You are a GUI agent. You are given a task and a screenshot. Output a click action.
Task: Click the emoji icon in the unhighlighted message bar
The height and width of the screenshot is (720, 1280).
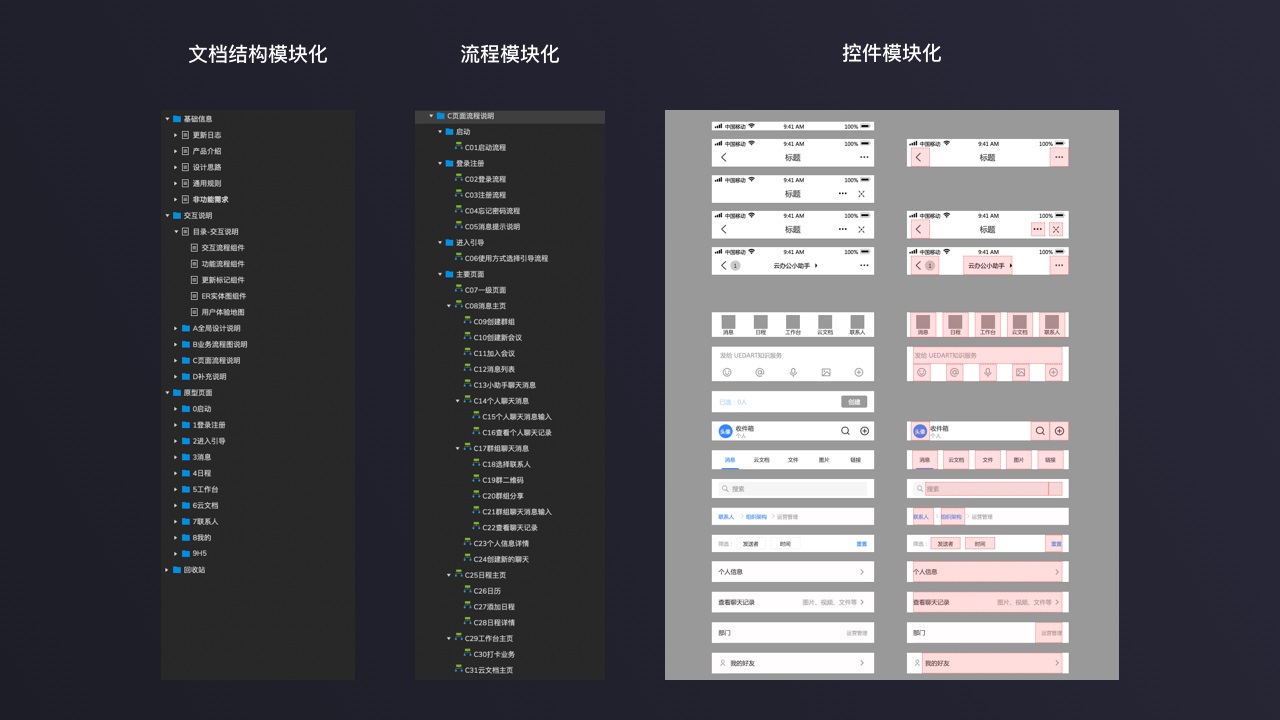coord(727,372)
